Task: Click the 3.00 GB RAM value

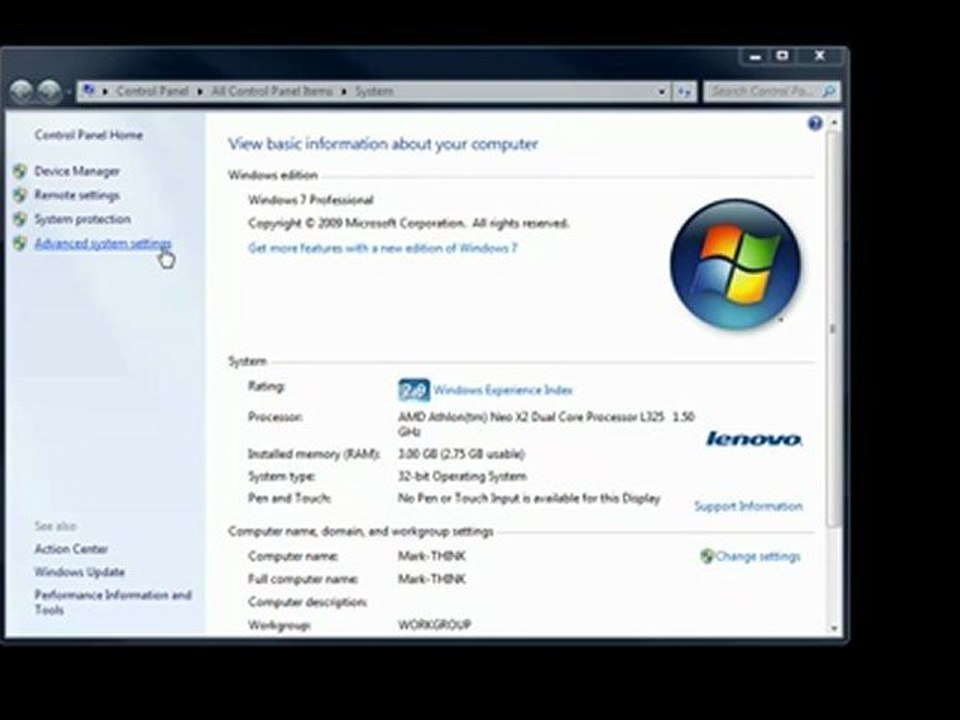Action: pos(462,454)
